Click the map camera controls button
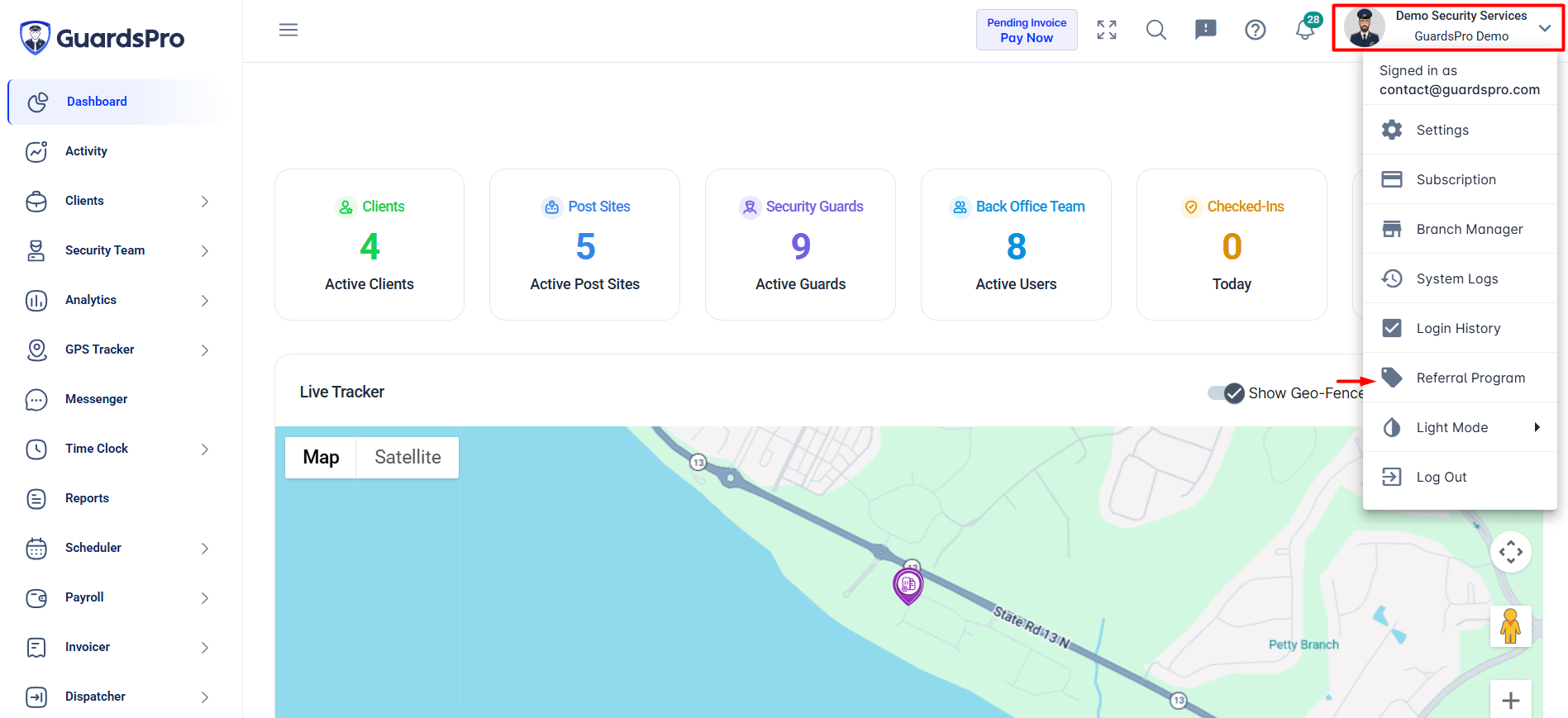 [x=1511, y=552]
